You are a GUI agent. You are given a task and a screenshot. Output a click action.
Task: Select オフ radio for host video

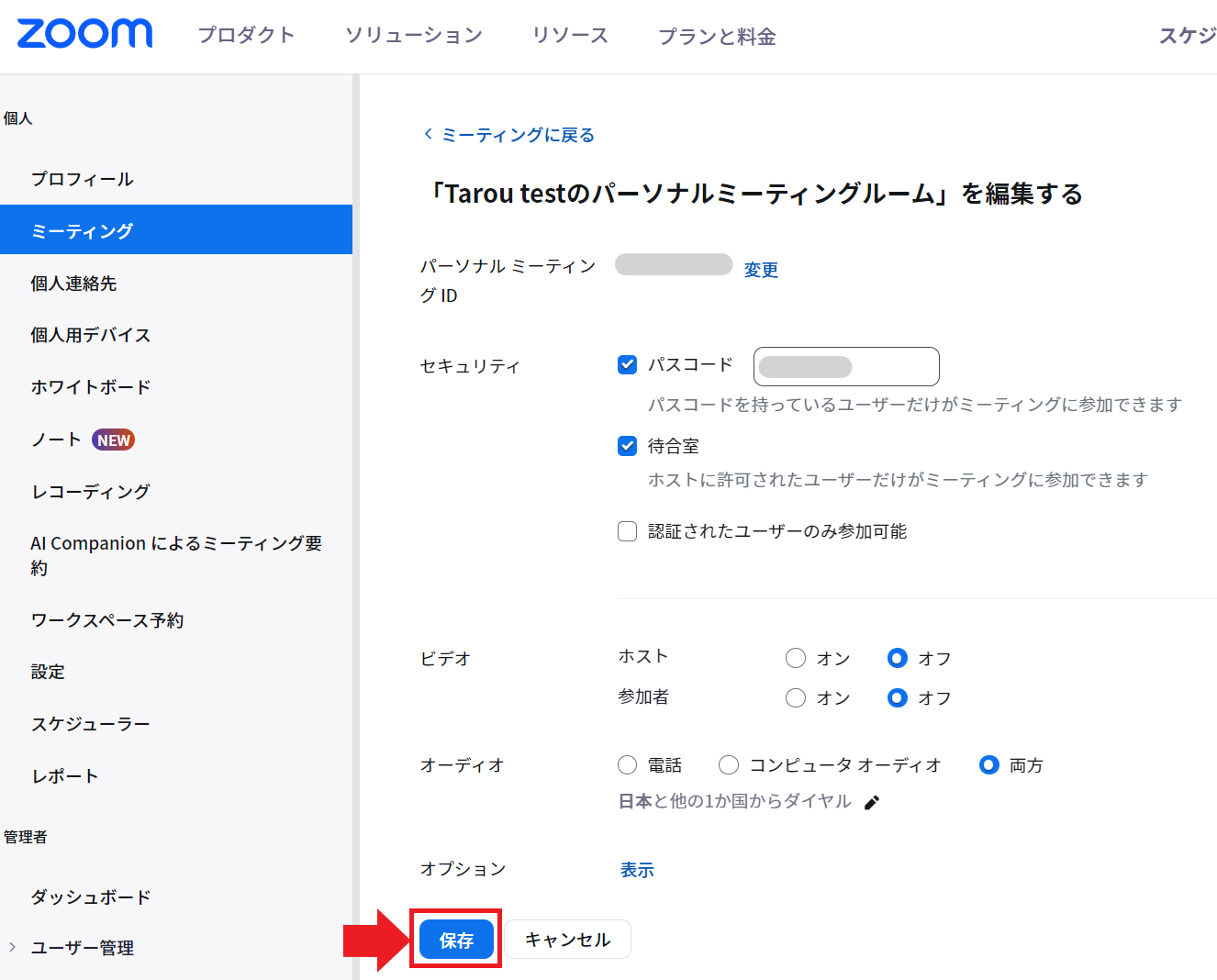coord(898,658)
